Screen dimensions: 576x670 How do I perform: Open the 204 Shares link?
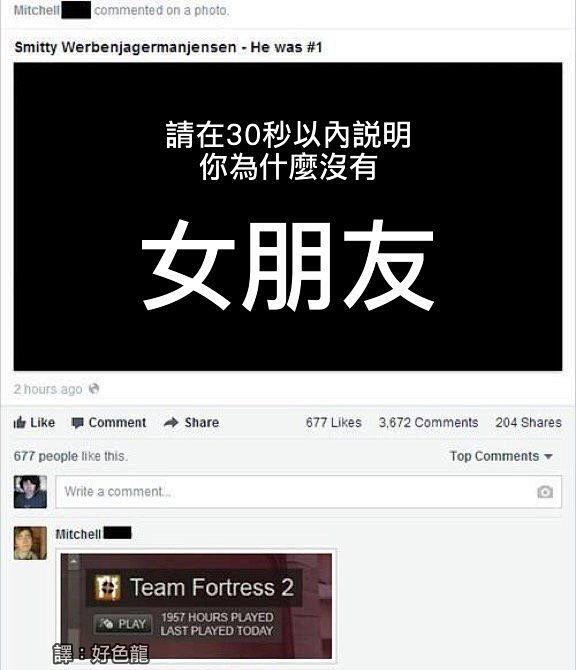[529, 423]
